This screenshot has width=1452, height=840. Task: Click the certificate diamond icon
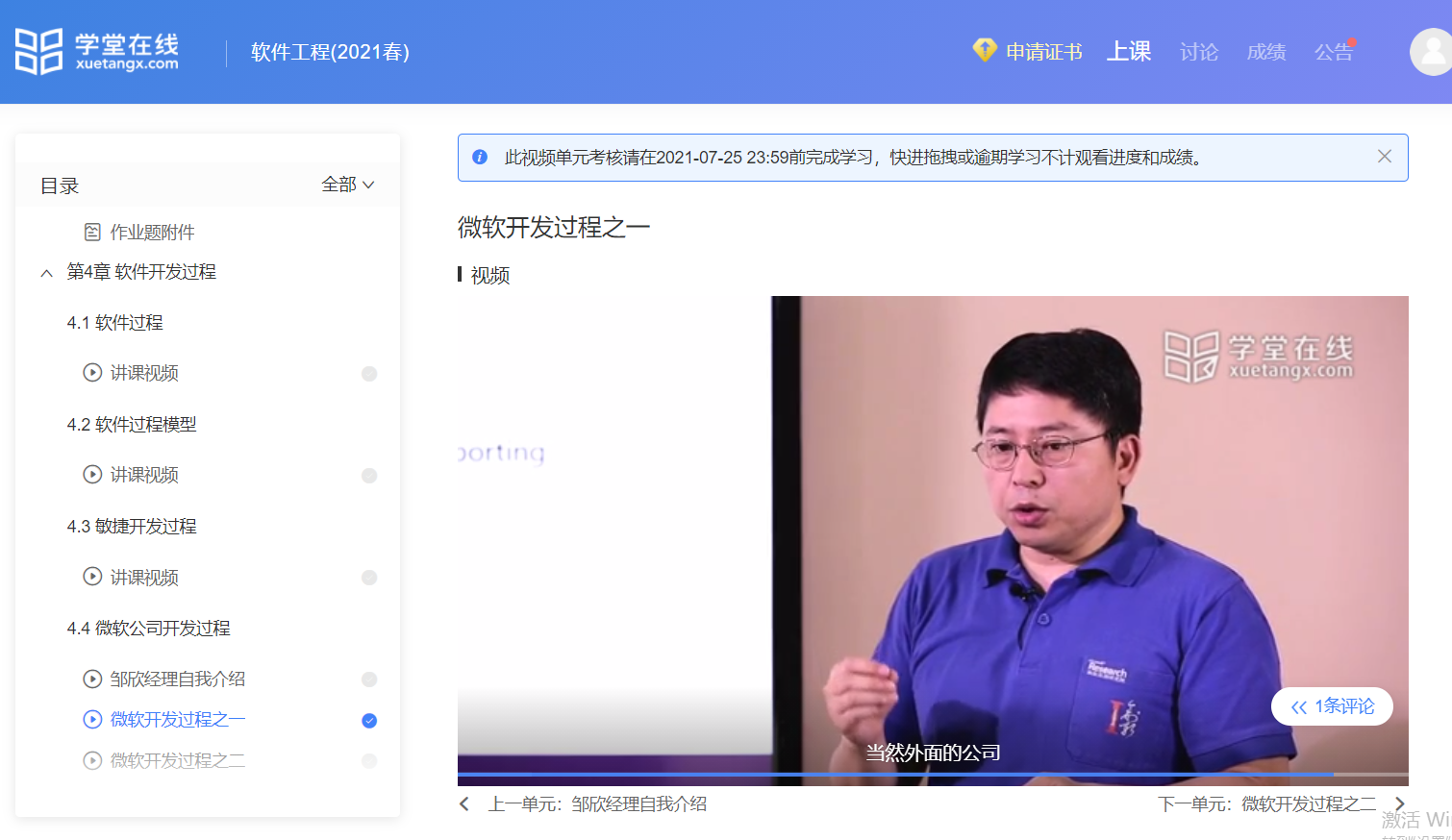tap(985, 49)
